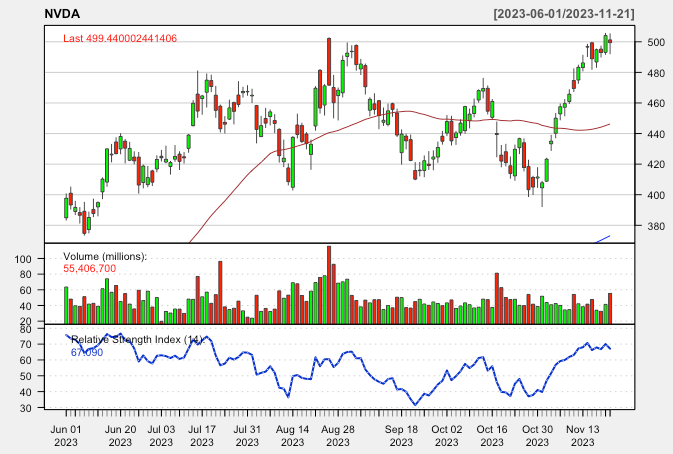Click the Jun 01 2023 date label
The image size is (673, 454).
(x=66, y=436)
